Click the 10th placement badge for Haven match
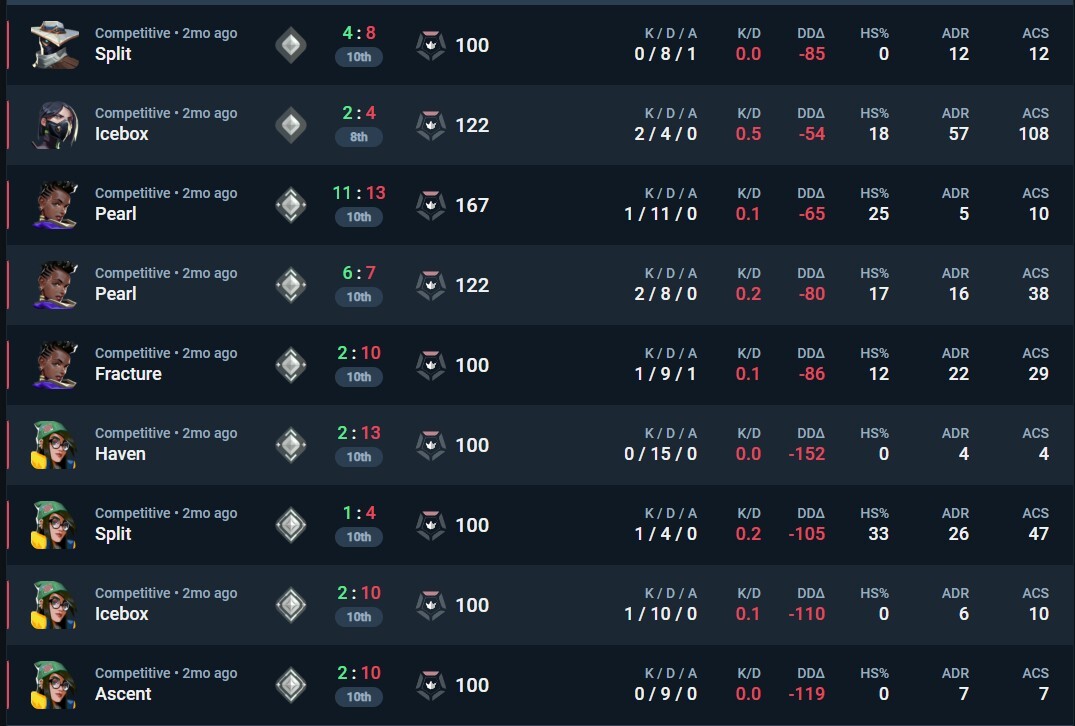This screenshot has width=1075, height=726. coord(359,457)
